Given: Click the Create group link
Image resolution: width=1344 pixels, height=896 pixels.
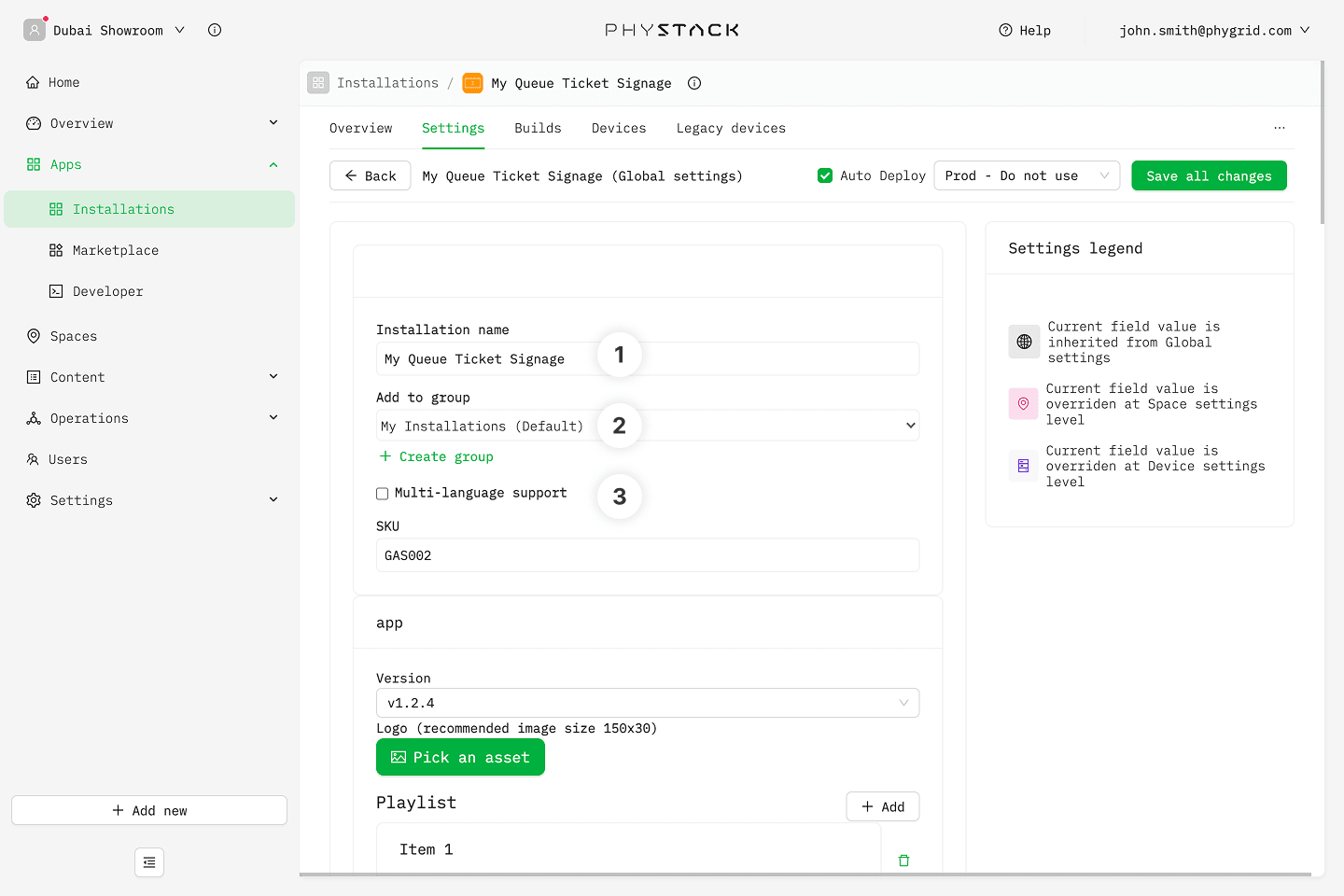Looking at the screenshot, I should (x=437, y=456).
